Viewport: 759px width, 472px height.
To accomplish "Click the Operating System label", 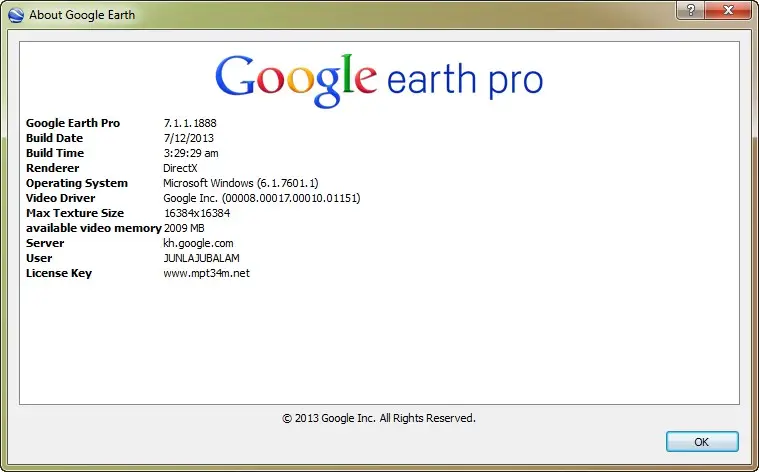I will (76, 183).
